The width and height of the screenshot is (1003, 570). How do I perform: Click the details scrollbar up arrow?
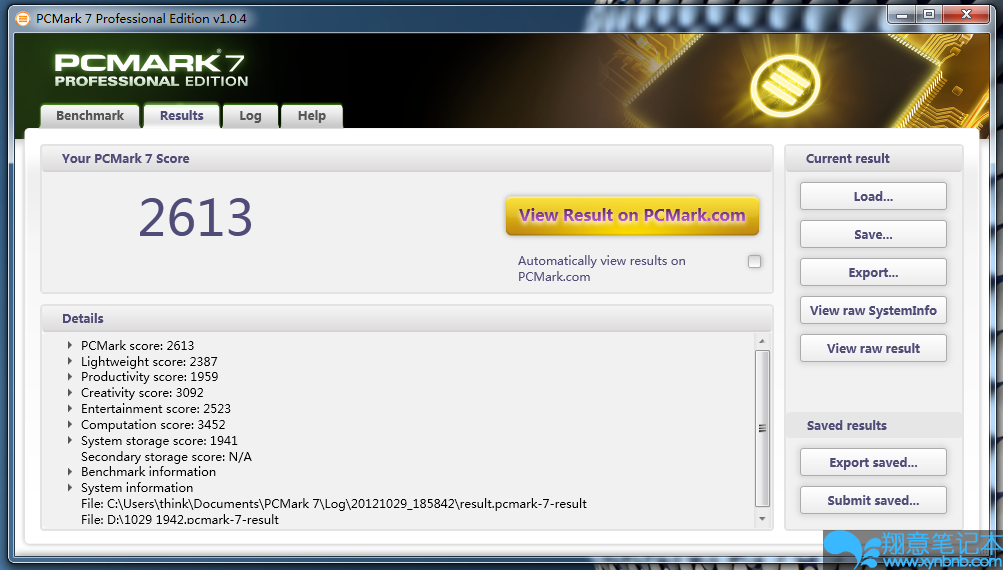pyautogui.click(x=762, y=341)
